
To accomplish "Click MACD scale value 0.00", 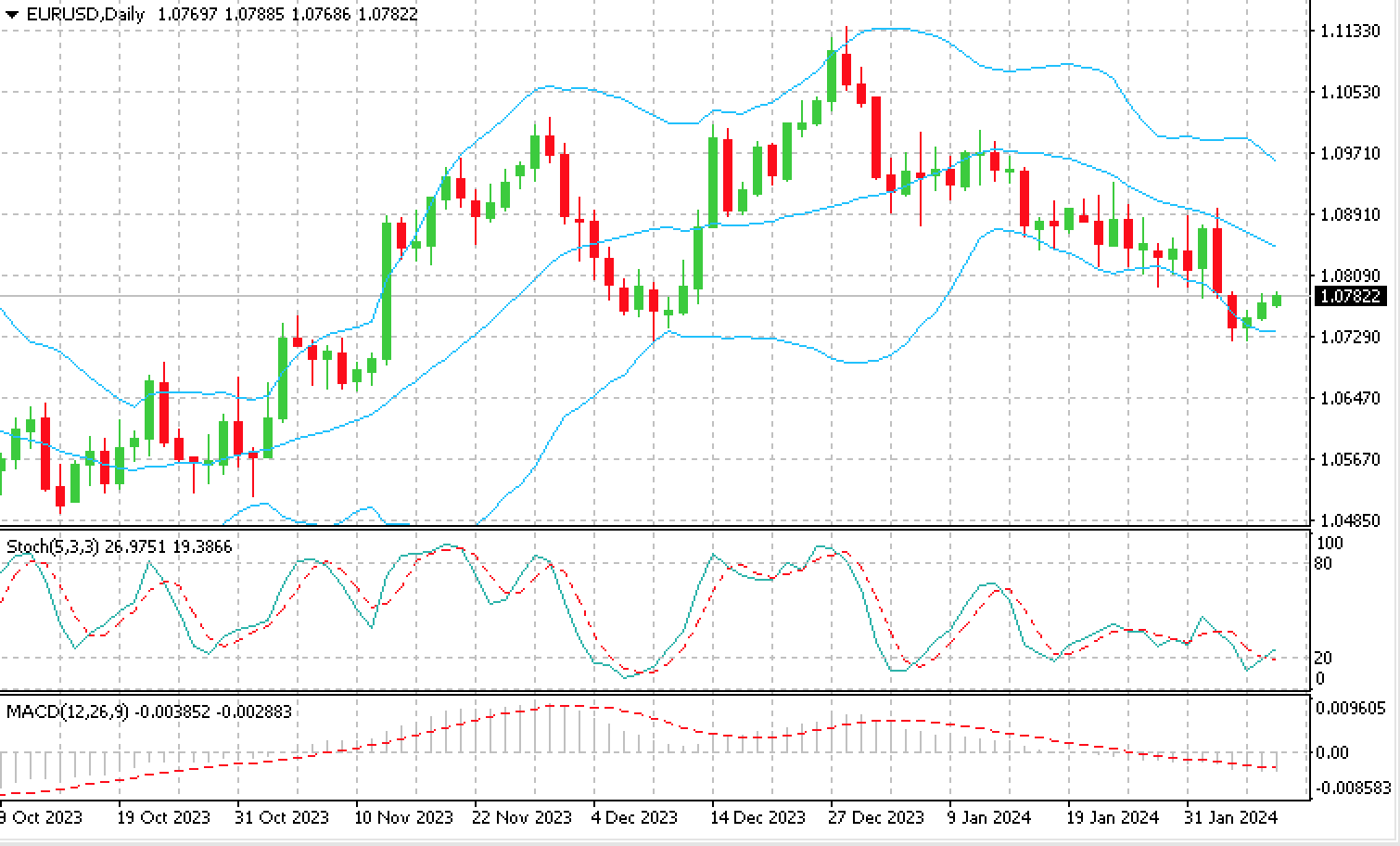I will (1332, 752).
